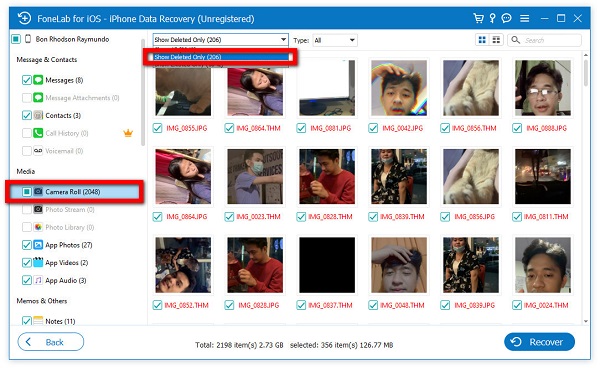This screenshot has height=368, width=600.
Task: Click the FoneLab app logo
Action: click(x=24, y=18)
